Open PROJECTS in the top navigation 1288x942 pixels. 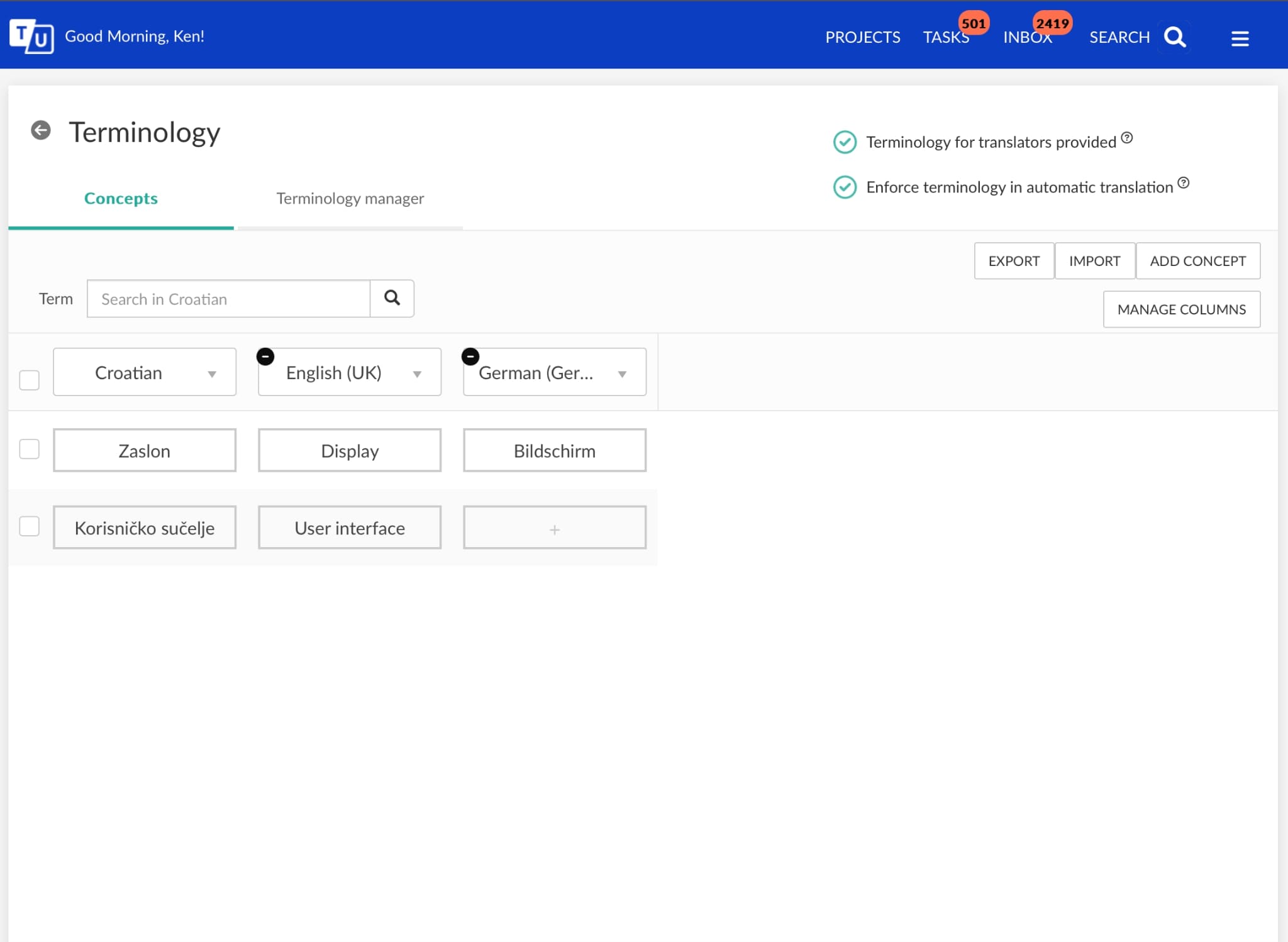(863, 37)
